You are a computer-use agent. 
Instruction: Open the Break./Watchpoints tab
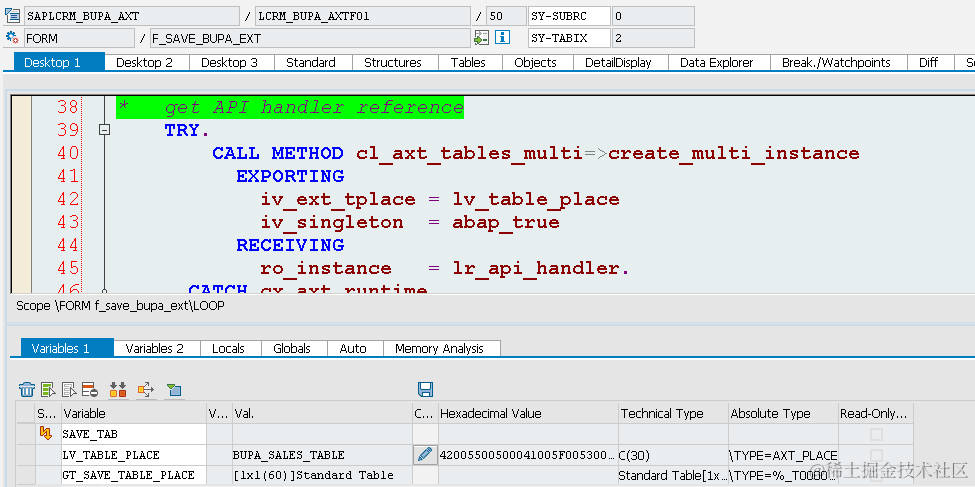click(x=836, y=62)
